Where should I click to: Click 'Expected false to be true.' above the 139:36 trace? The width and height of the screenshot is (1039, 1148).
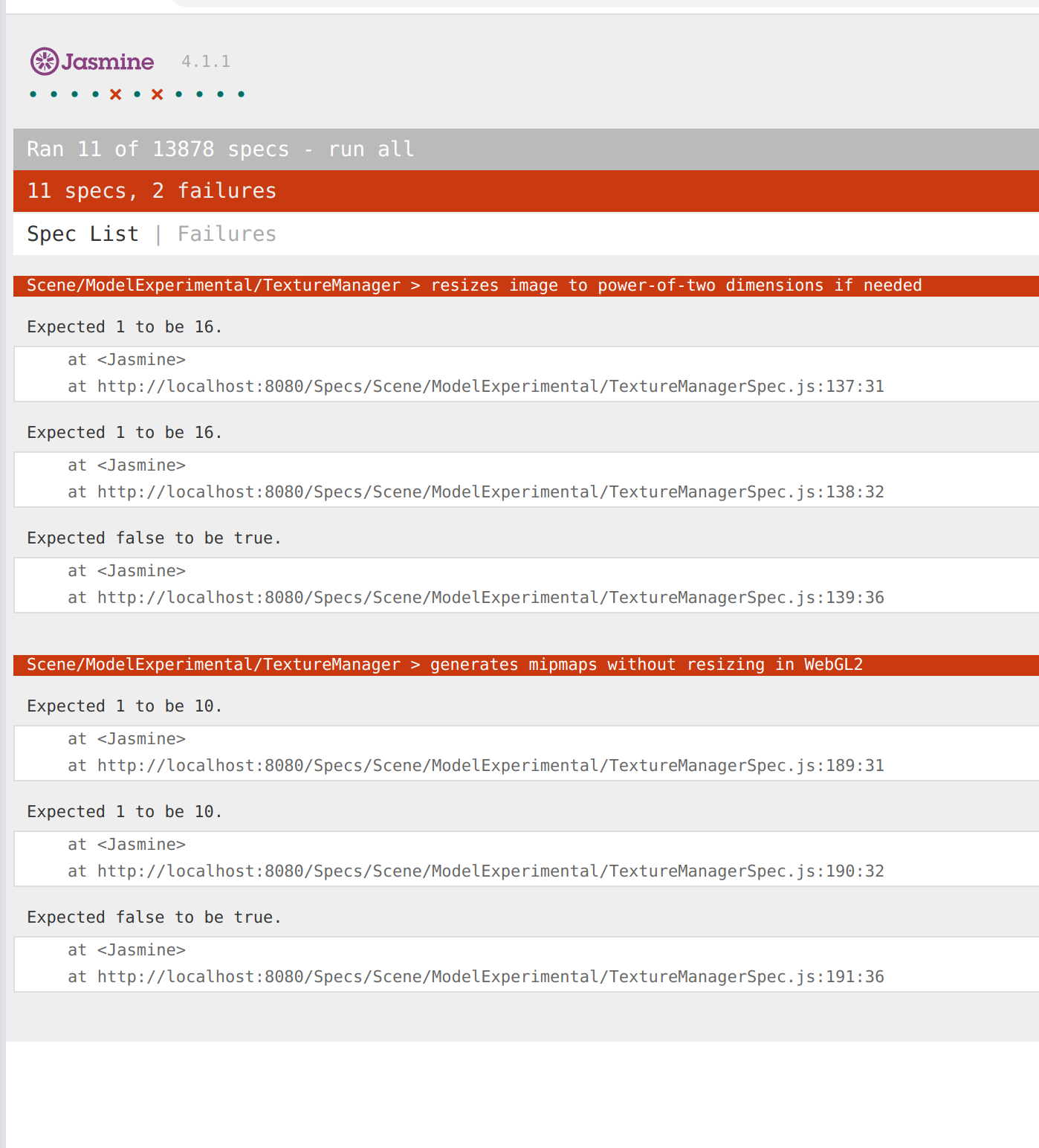click(x=155, y=538)
